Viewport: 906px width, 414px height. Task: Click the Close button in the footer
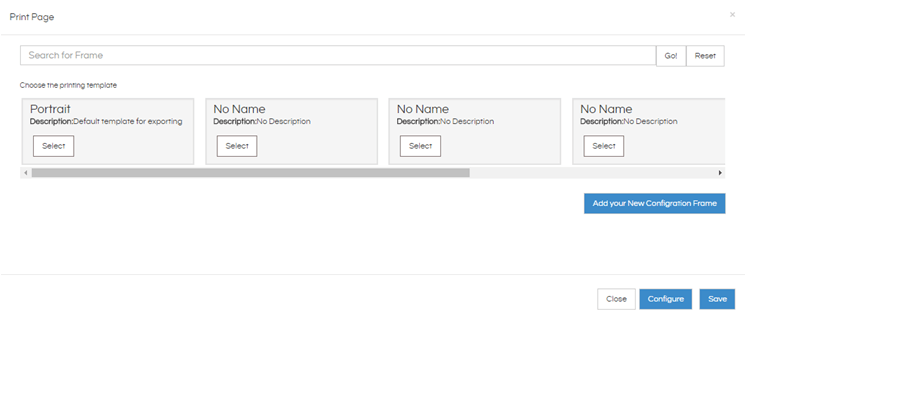pyautogui.click(x=616, y=299)
